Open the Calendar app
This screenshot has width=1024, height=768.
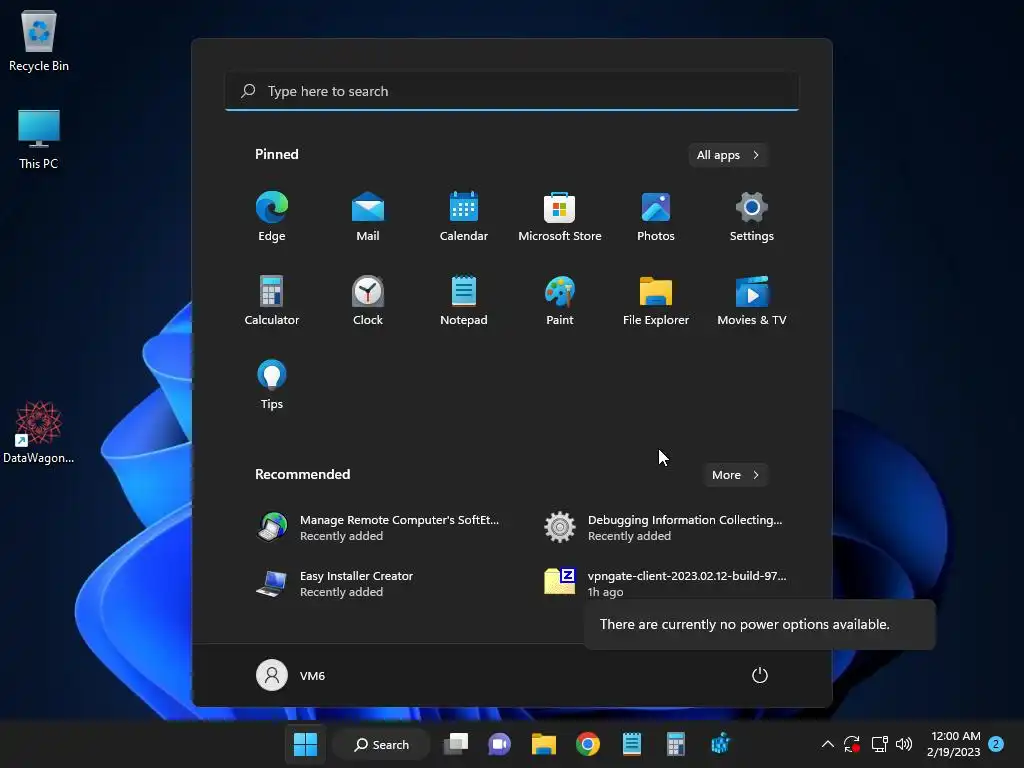[x=464, y=217]
